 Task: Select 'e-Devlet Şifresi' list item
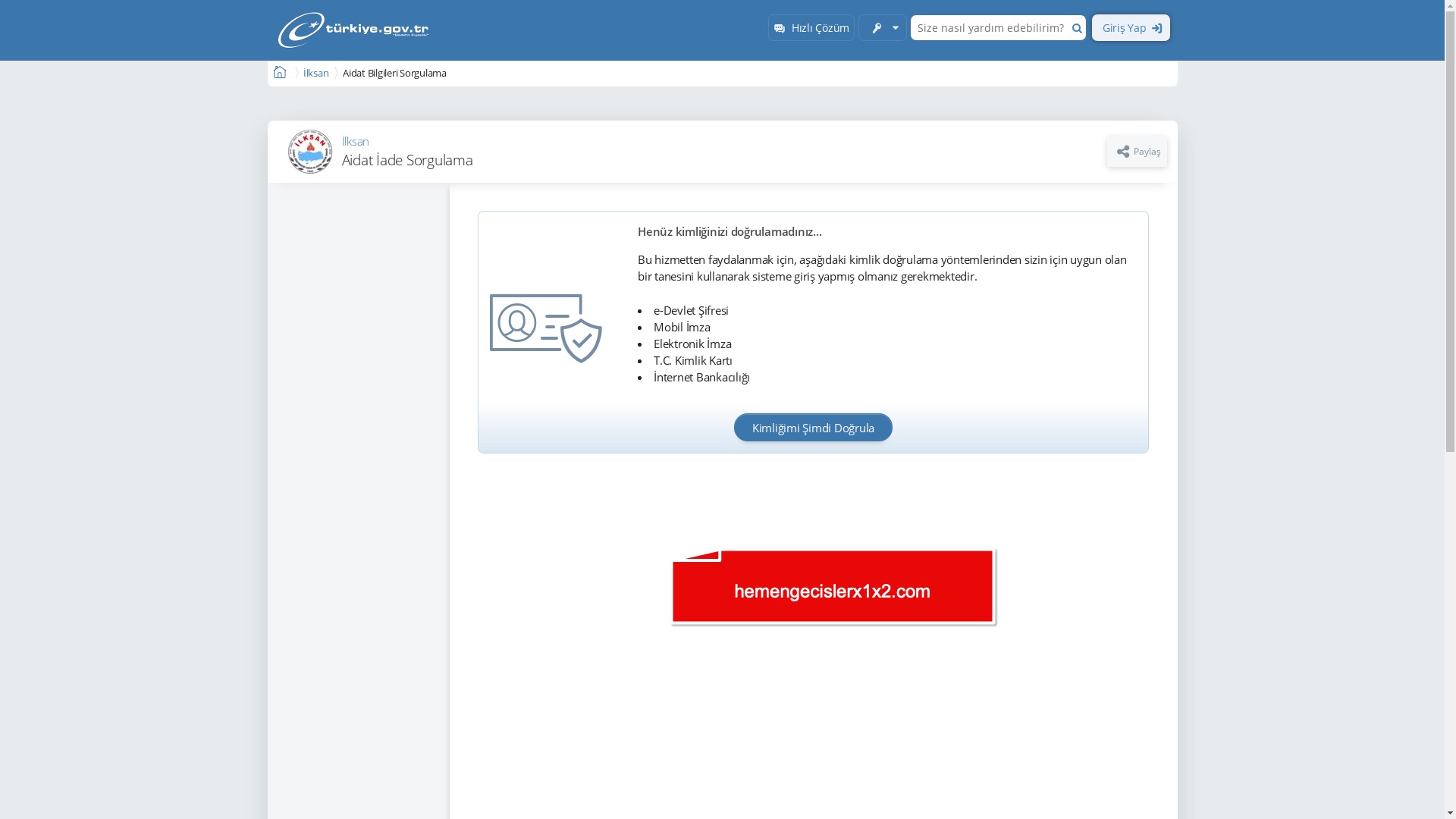(x=691, y=310)
